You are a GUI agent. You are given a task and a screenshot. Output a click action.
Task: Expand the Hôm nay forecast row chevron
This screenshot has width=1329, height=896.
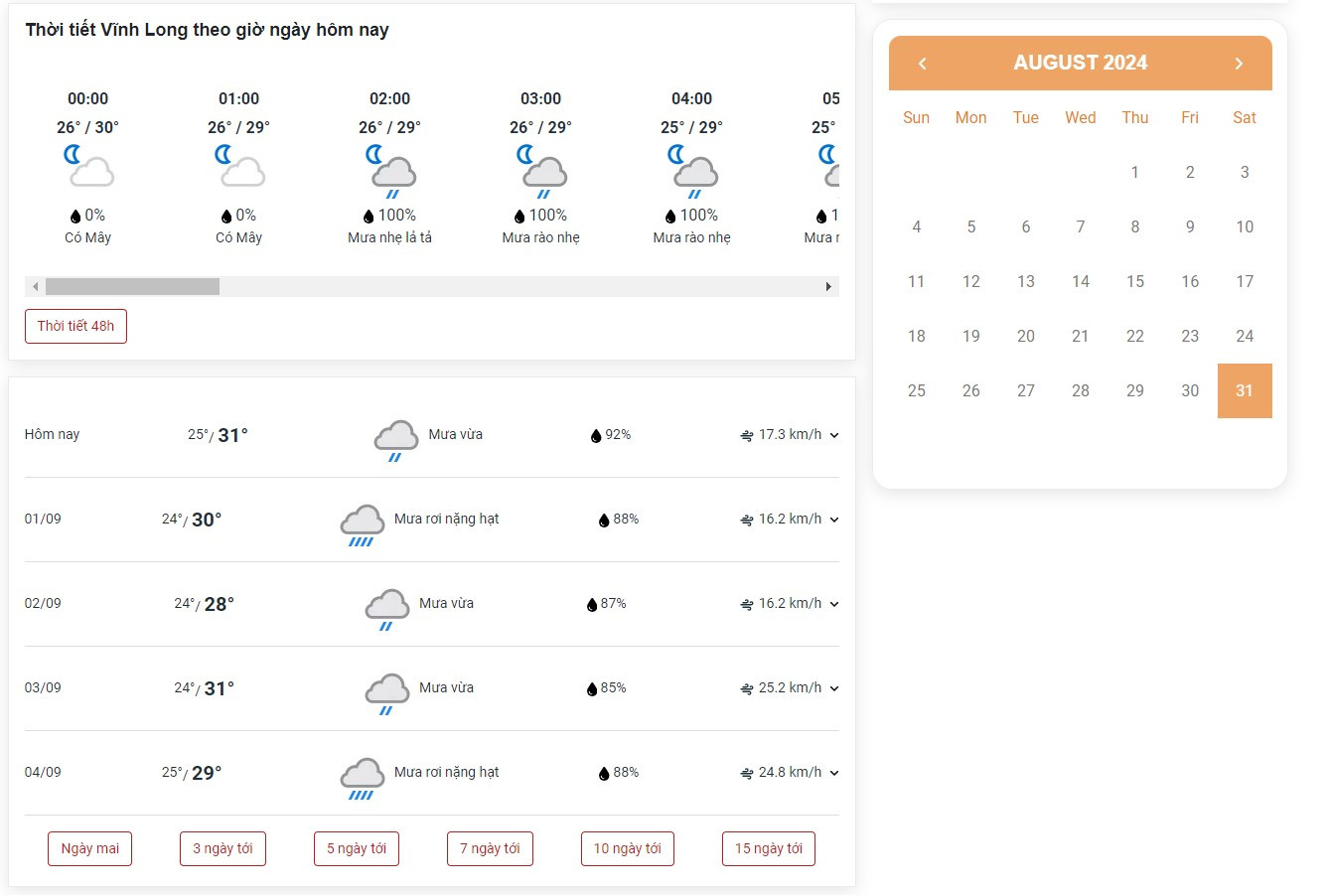[834, 436]
